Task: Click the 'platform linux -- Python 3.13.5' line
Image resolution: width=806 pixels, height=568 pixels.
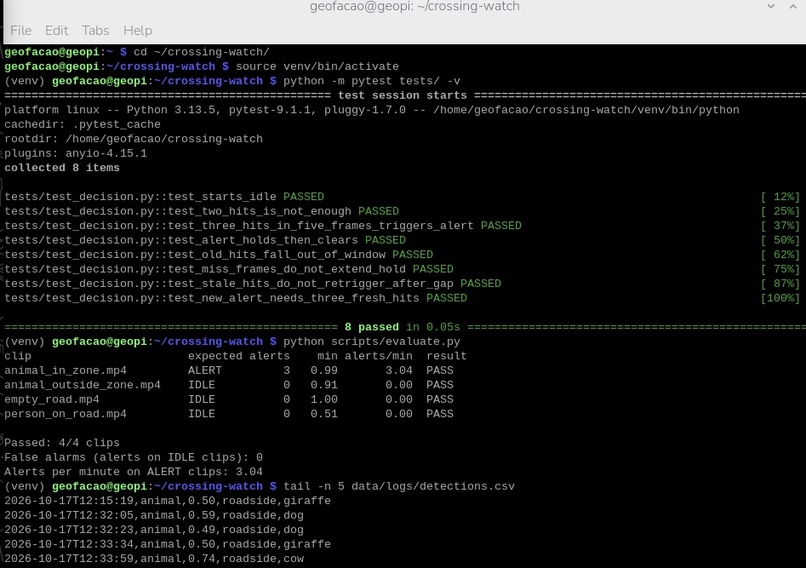Action: point(372,109)
